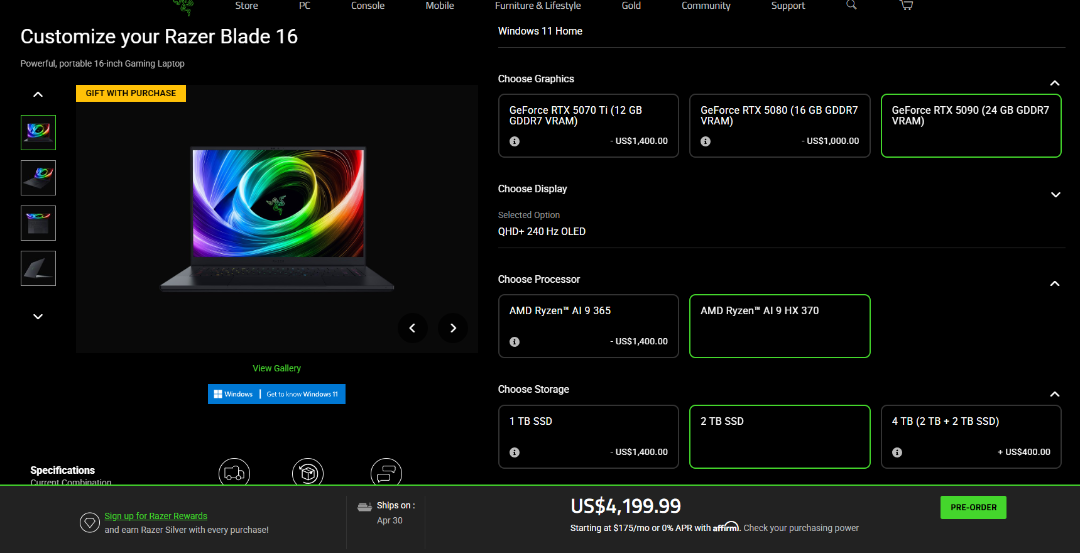Screen dimensions: 1080x553
Task: Select AMD Ryzen AI 9 365 processor
Action: pos(588,326)
